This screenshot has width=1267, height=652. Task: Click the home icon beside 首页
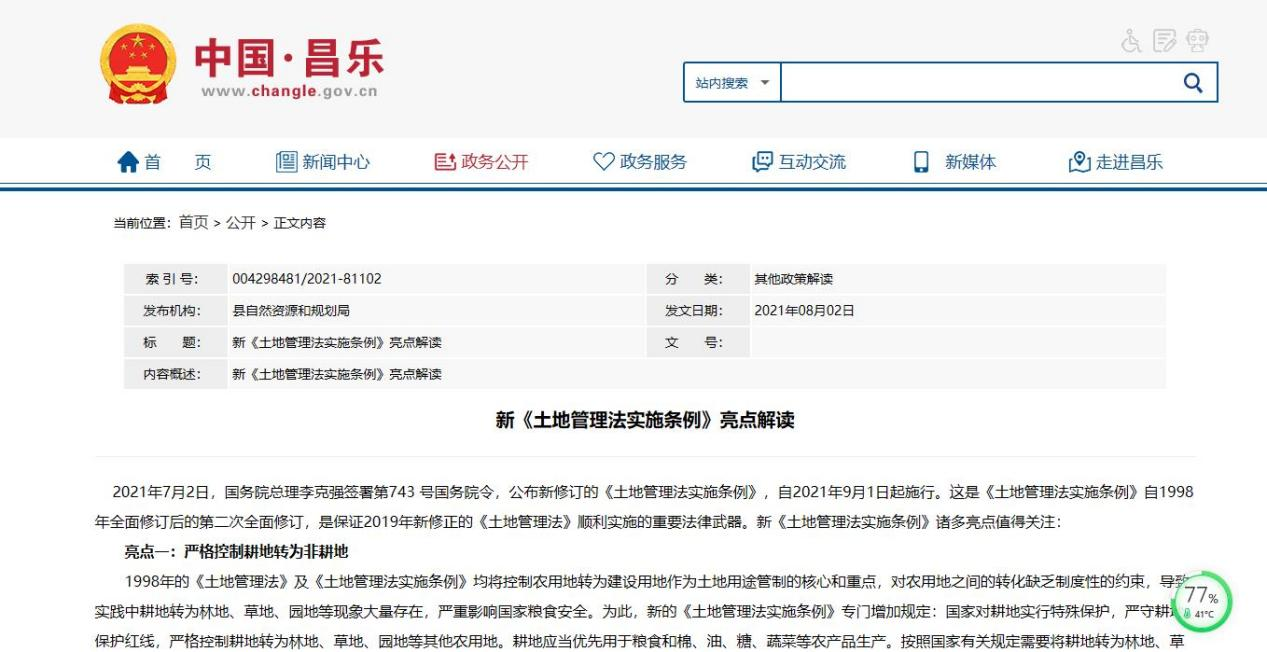point(128,162)
